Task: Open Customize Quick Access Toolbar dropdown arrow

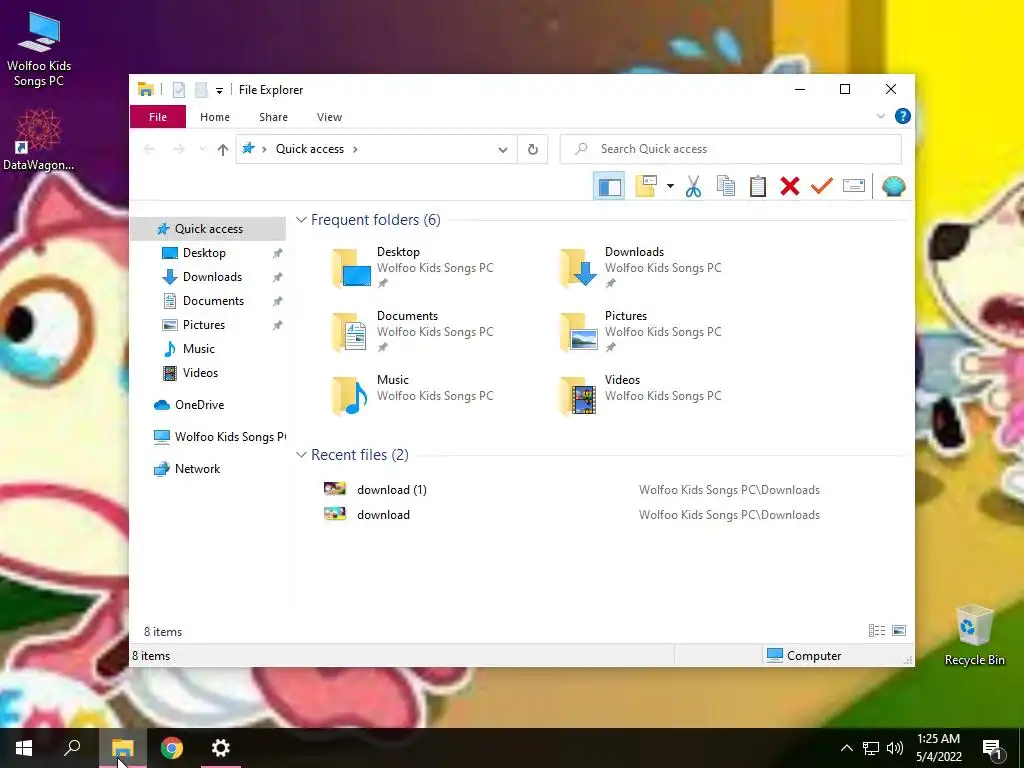Action: click(219, 90)
